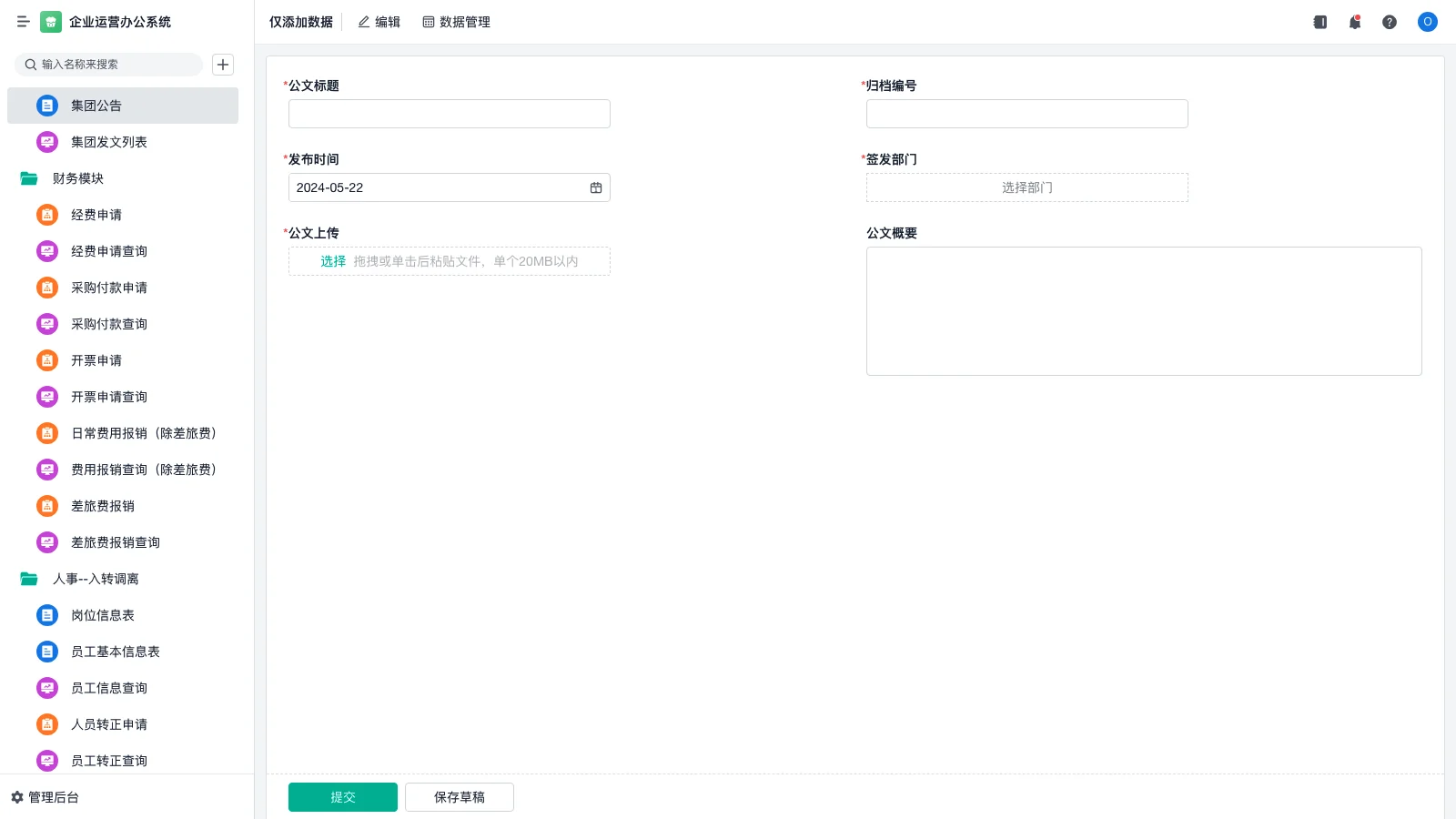Viewport: 1456px width, 819px height.
Task: Open 经费申请 in the sidebar
Action: click(x=96, y=215)
